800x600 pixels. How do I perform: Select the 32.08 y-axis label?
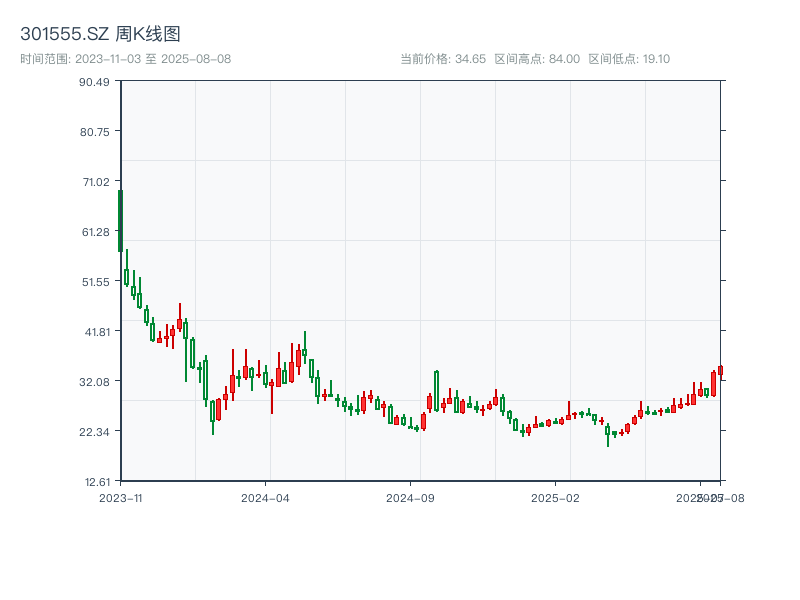point(94,381)
